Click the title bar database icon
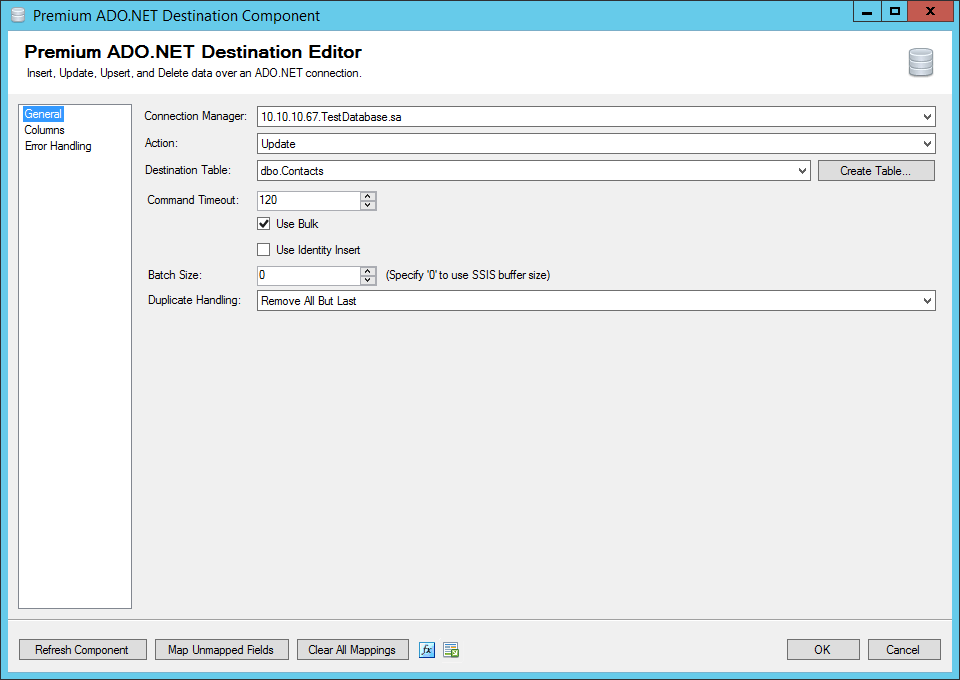960x680 pixels. point(18,15)
